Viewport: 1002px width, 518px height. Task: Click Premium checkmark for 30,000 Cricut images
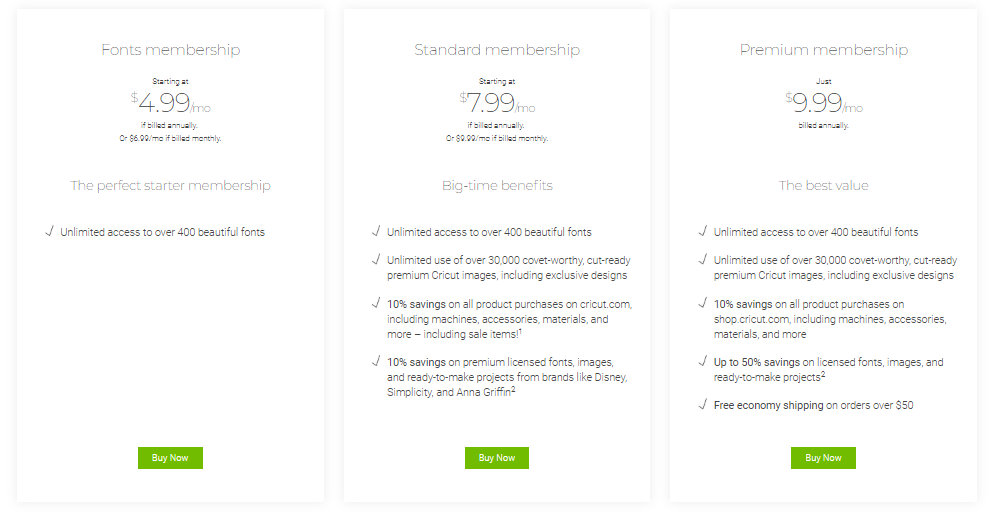pyautogui.click(x=702, y=259)
